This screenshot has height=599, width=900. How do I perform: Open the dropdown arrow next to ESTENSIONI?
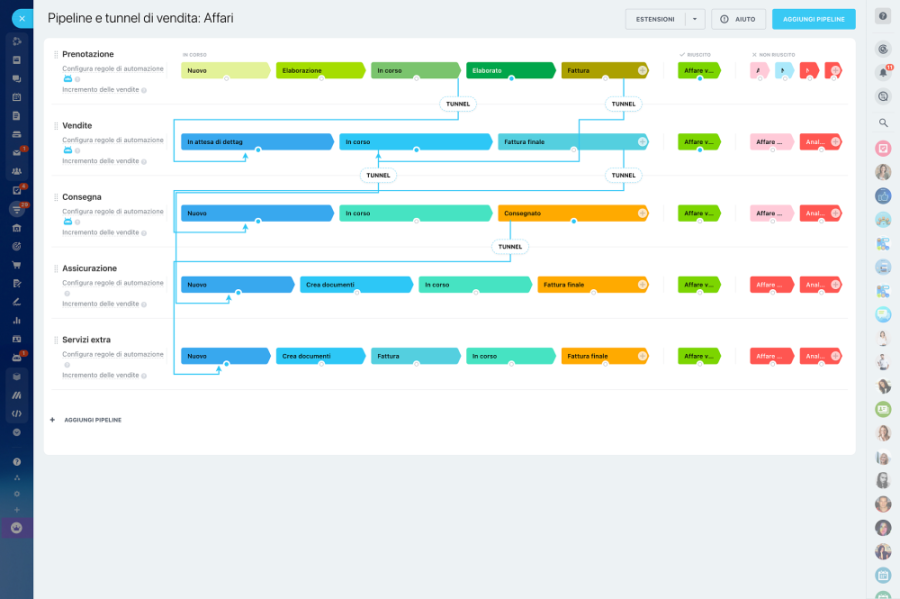click(x=695, y=19)
